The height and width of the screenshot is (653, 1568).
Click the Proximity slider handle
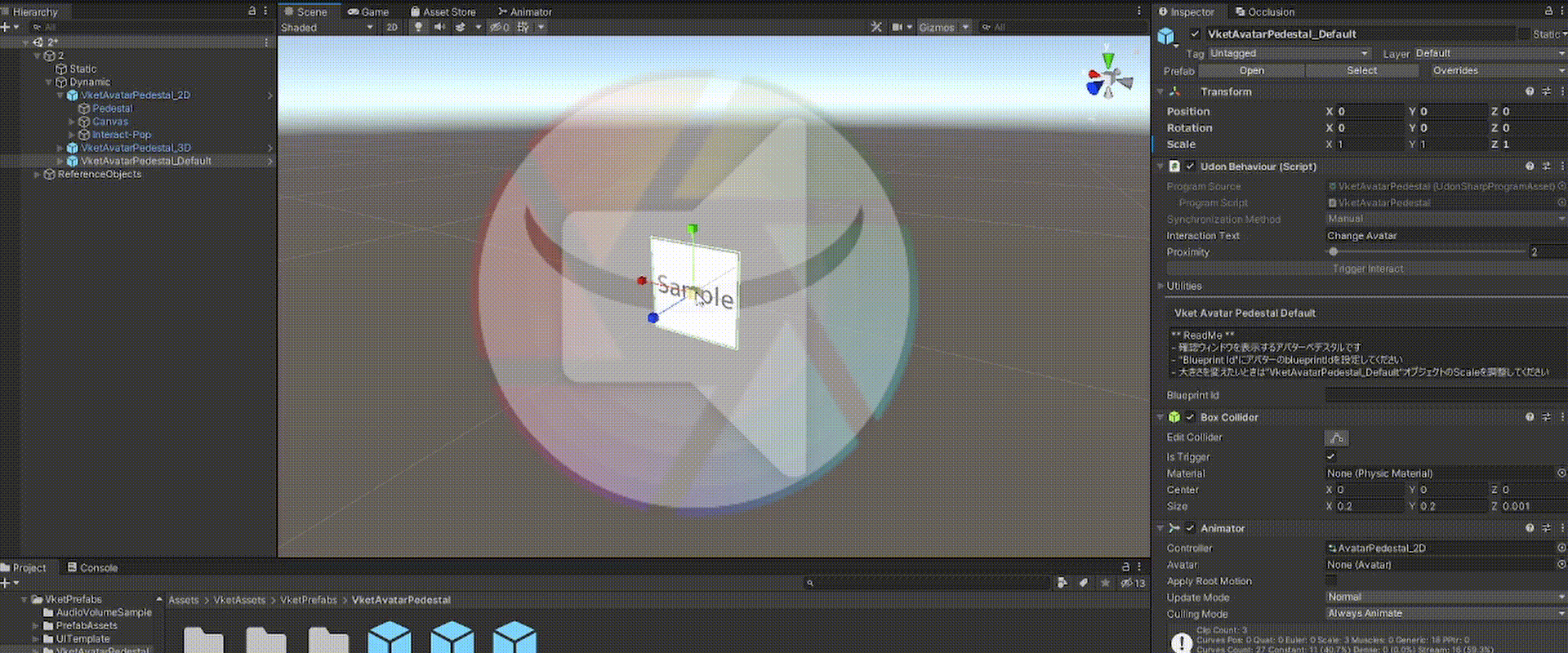coord(1334,252)
